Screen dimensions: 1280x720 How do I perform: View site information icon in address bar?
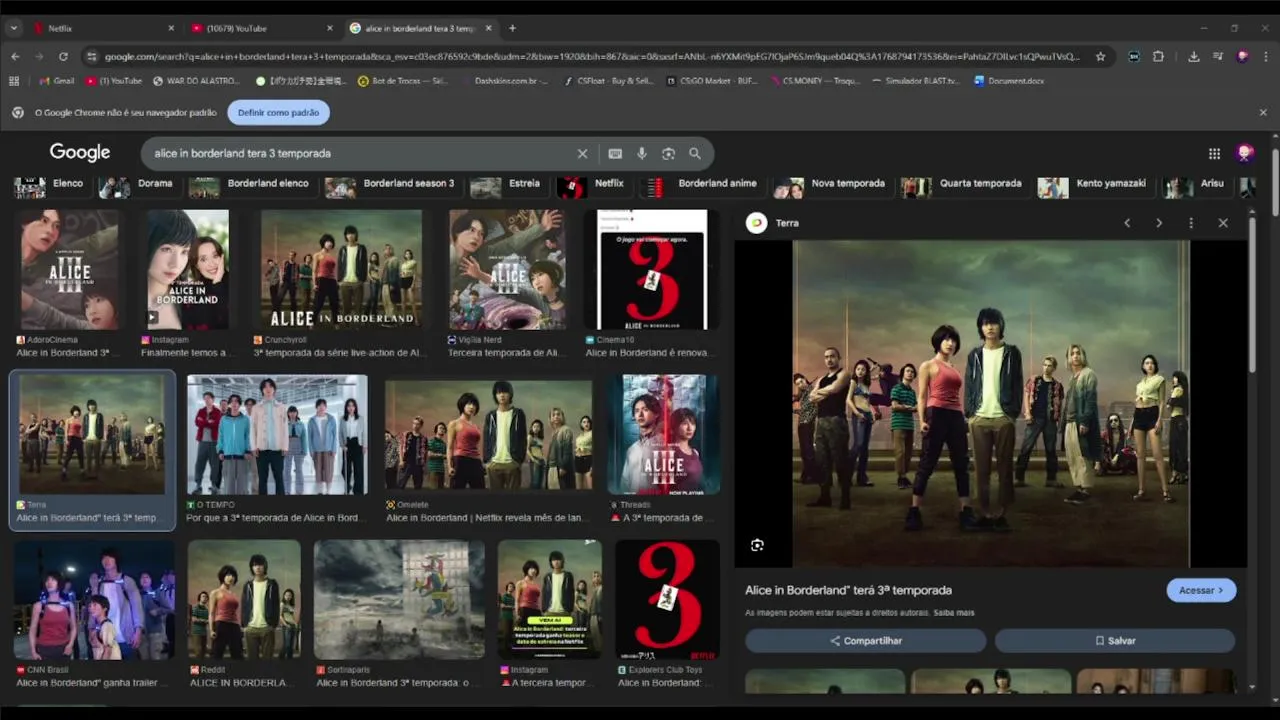click(92, 57)
